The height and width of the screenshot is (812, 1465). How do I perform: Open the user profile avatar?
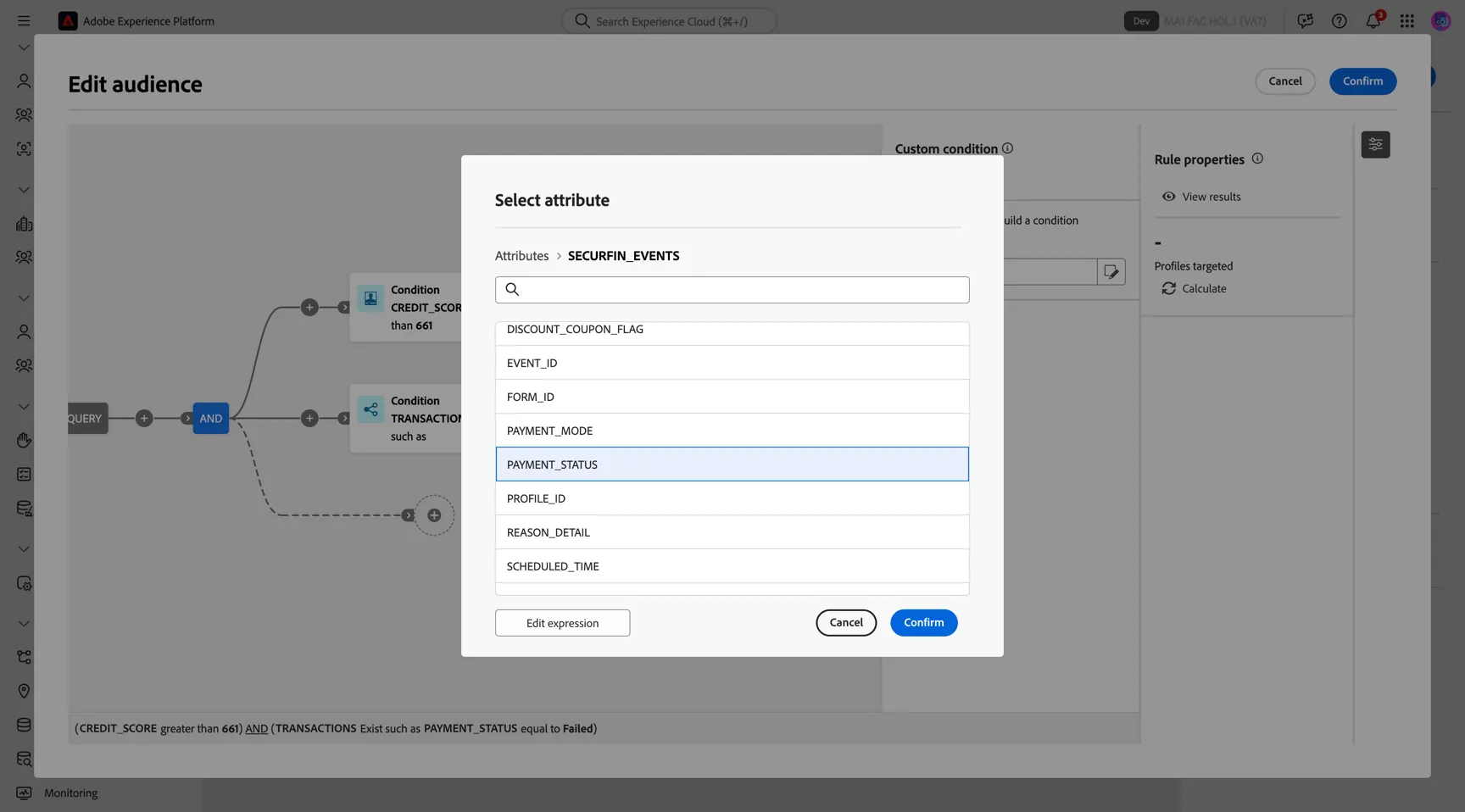[1440, 21]
